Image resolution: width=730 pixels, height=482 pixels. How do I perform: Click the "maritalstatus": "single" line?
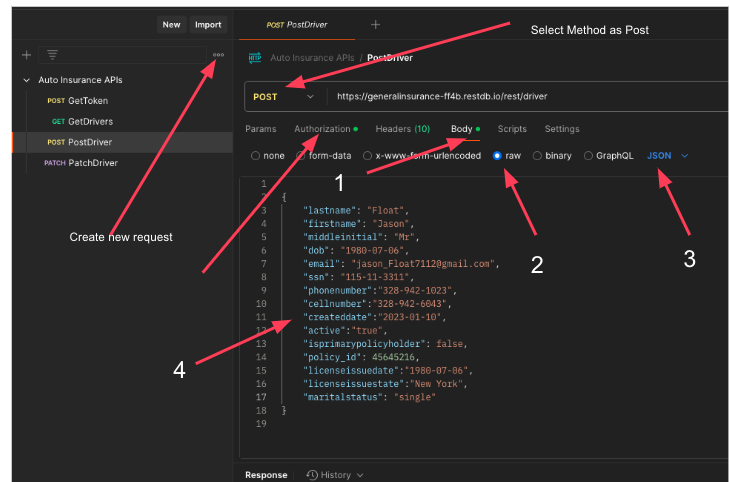pyautogui.click(x=369, y=397)
